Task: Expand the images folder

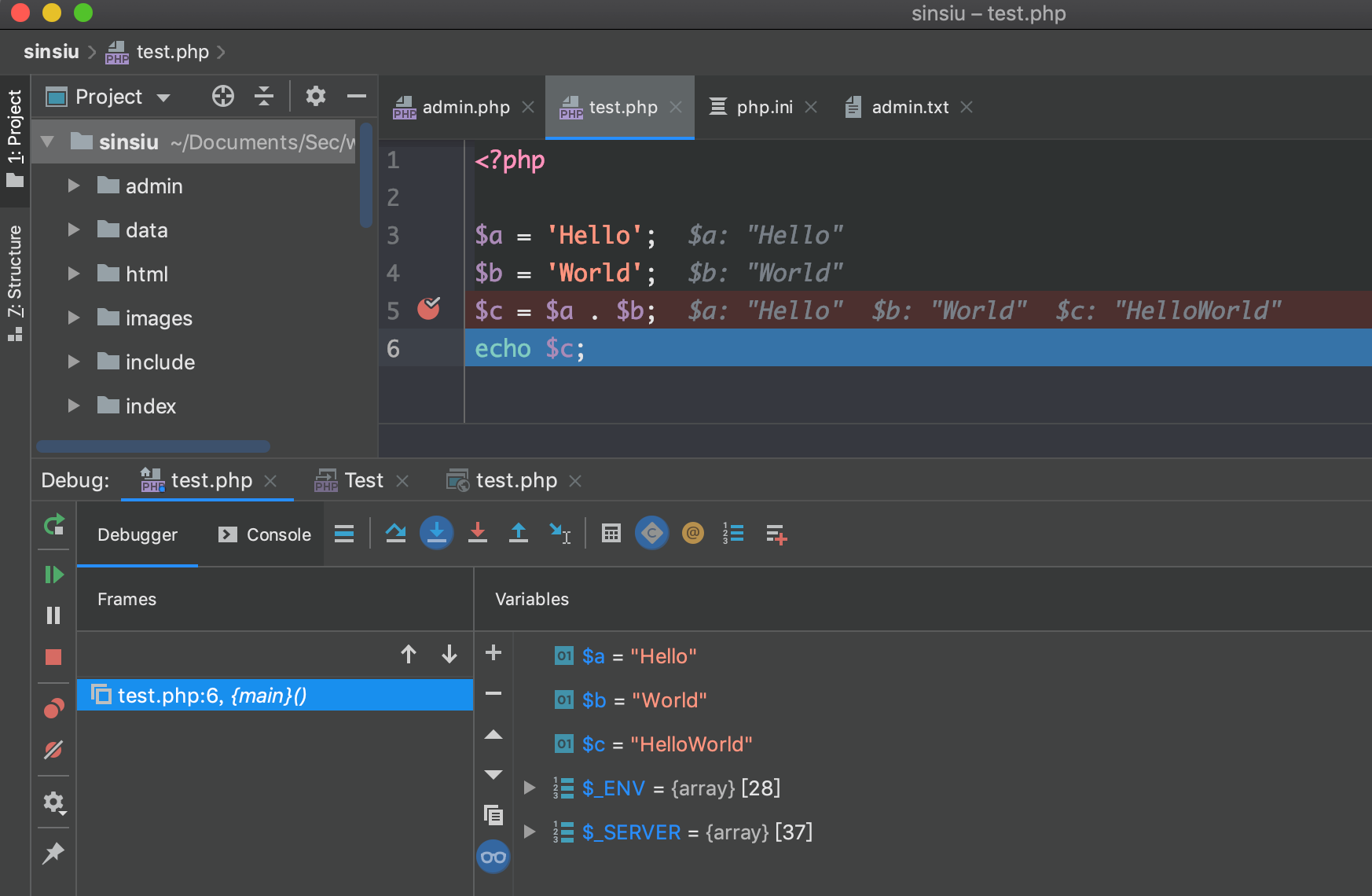Action: (x=74, y=318)
